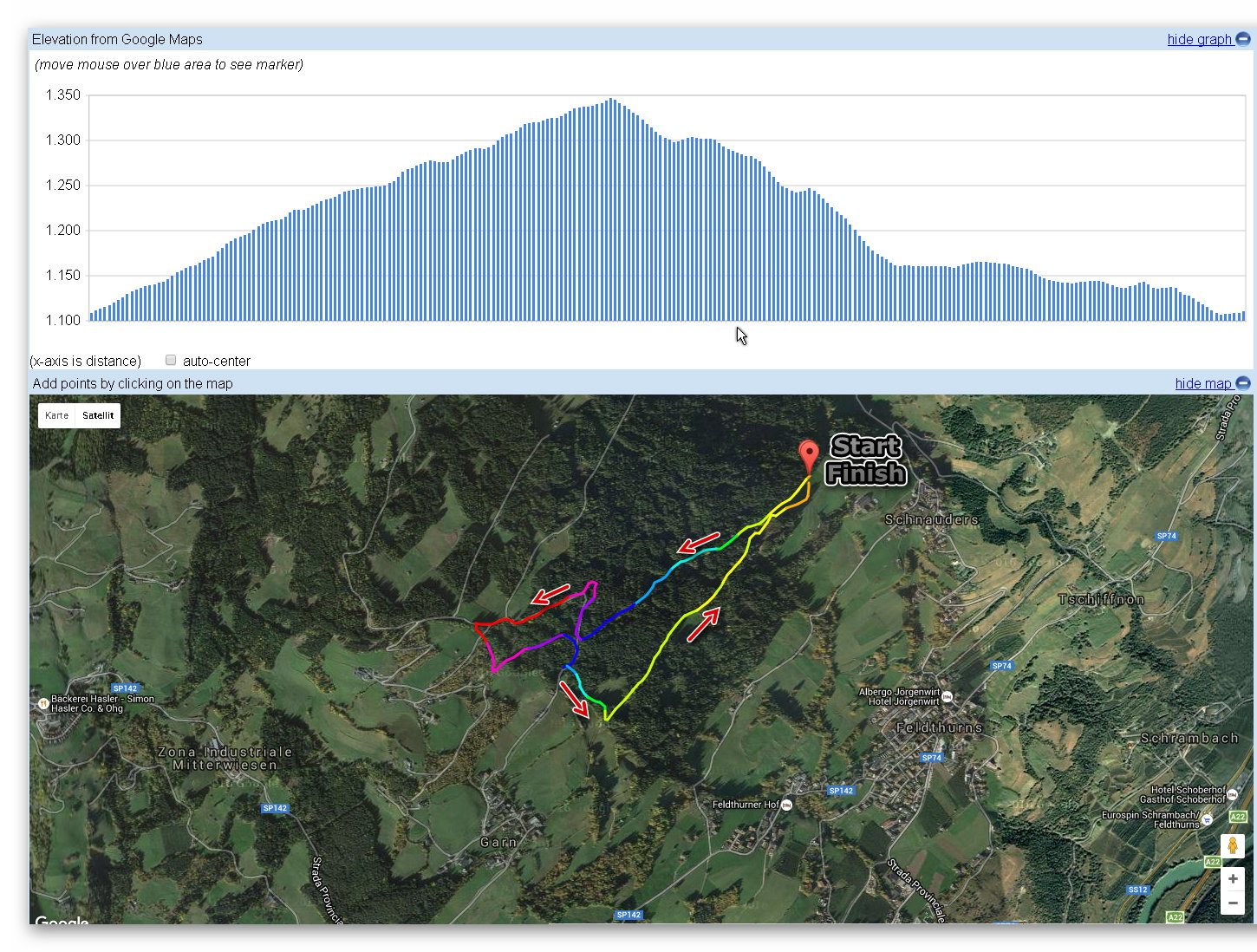Switch map to Karte view
This screenshot has width=1257, height=952.
57,415
